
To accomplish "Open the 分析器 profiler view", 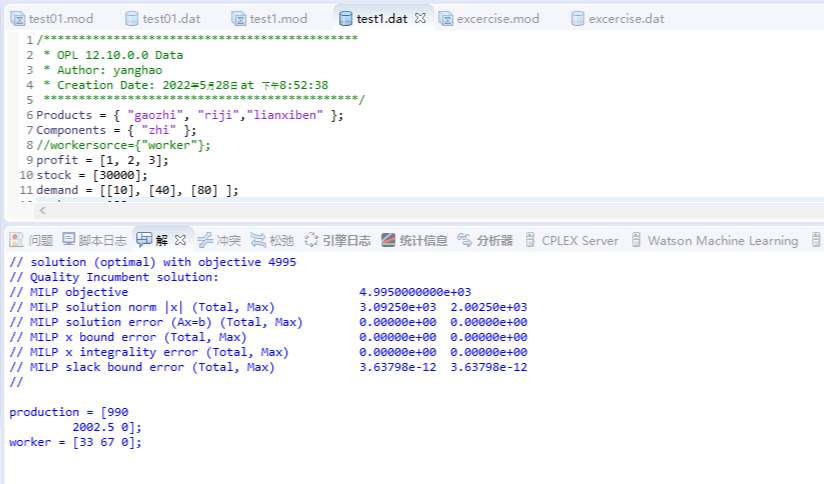I will point(485,240).
